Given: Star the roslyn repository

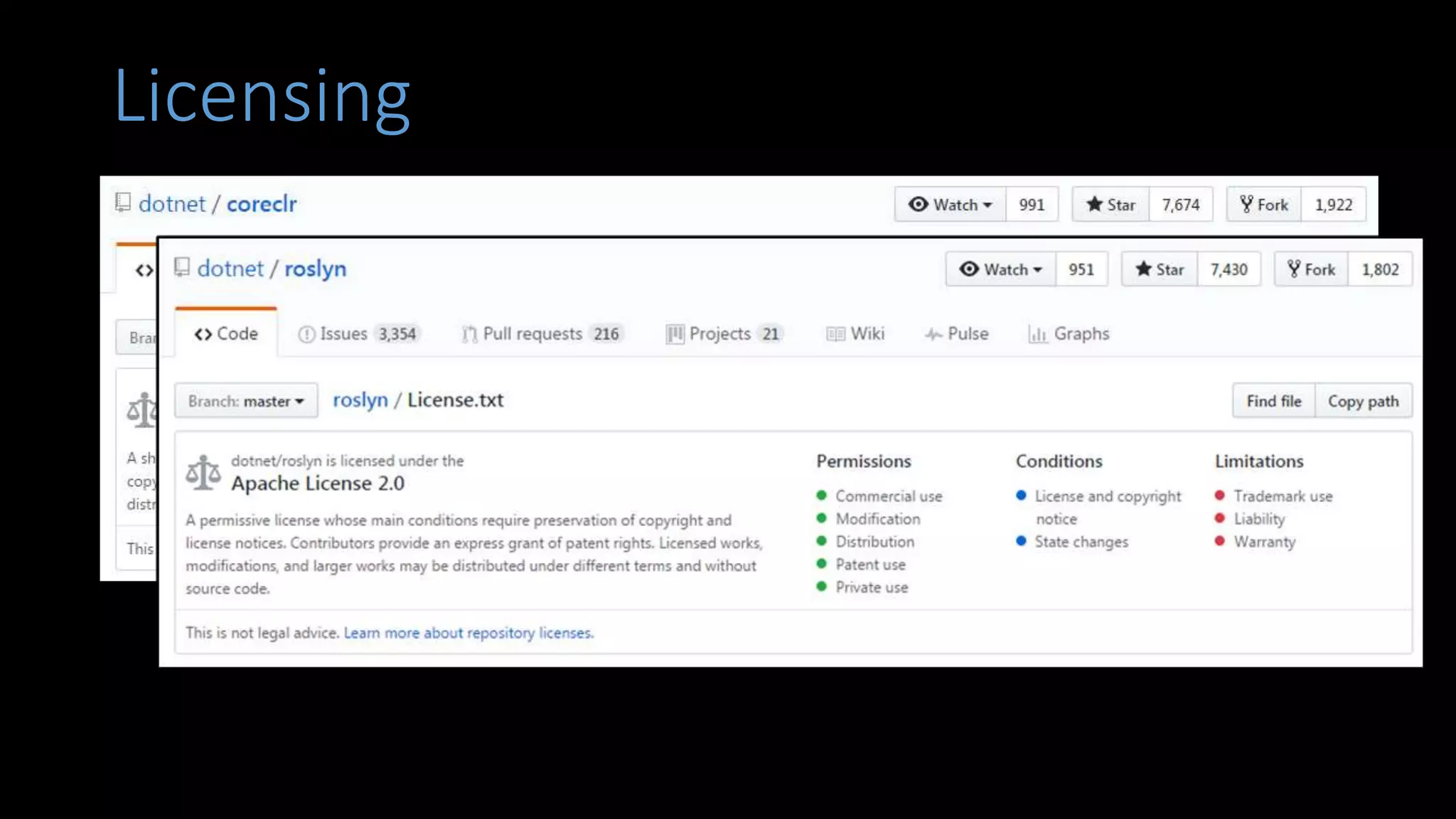Looking at the screenshot, I should click(1160, 269).
